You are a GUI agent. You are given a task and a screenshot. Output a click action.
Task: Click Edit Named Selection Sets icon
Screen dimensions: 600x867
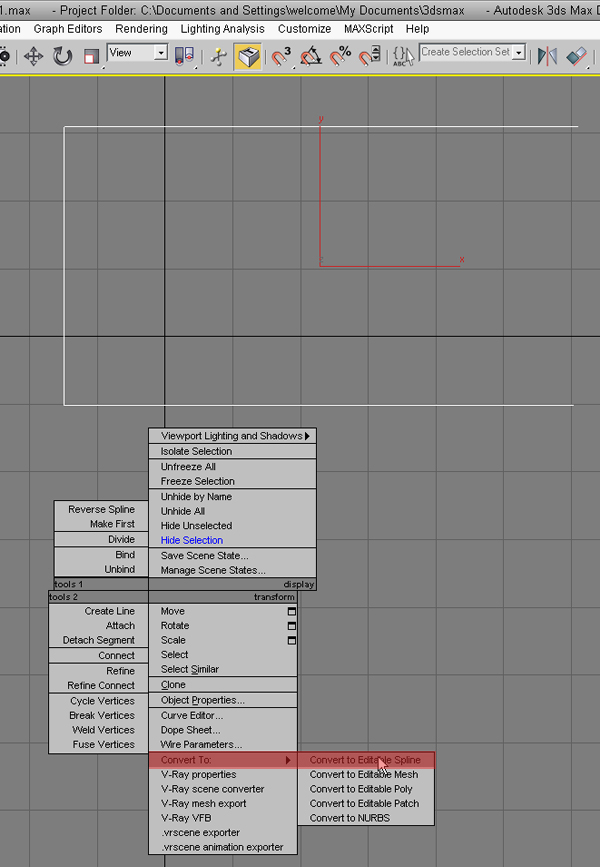pos(403,56)
